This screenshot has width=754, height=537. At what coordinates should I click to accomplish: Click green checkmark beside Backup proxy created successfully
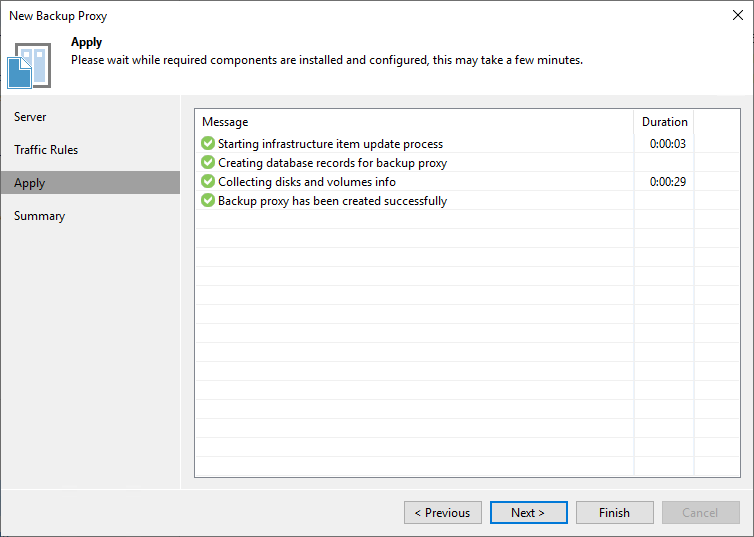click(x=208, y=201)
